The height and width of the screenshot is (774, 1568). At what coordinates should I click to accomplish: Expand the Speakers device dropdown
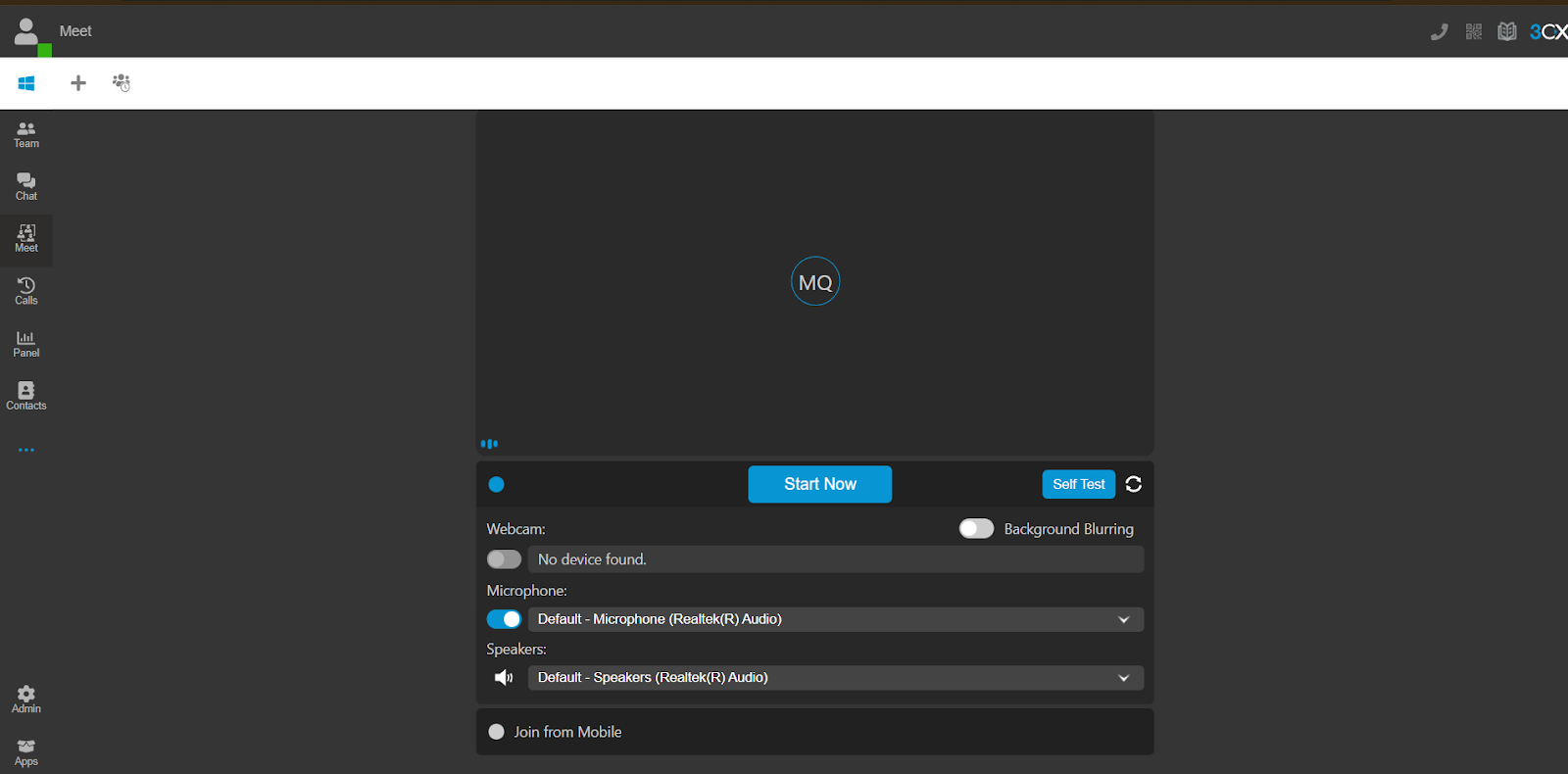1123,678
